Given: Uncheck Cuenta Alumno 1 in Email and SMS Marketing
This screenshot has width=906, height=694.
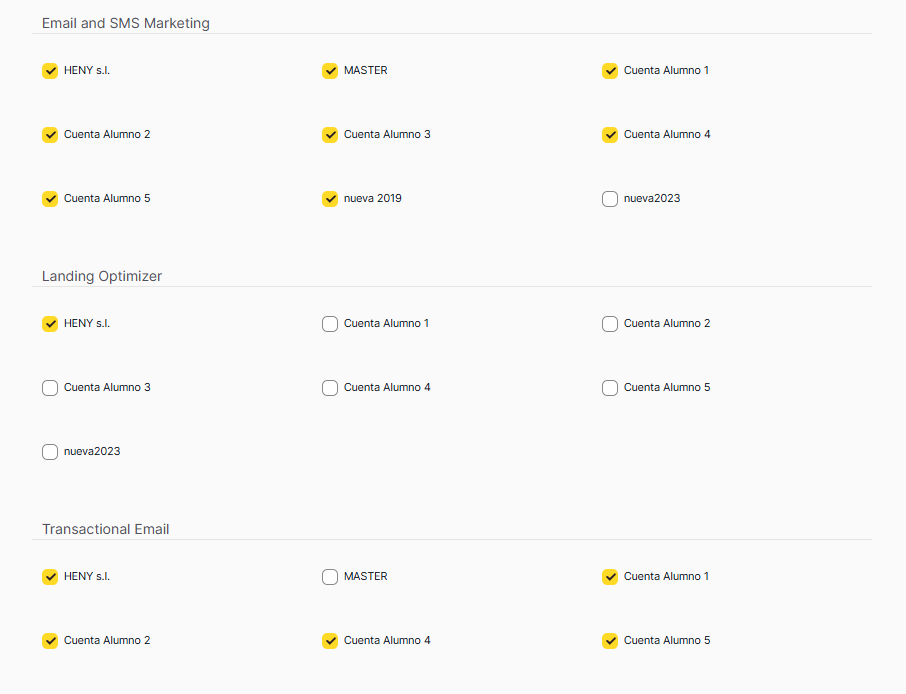Looking at the screenshot, I should [610, 71].
